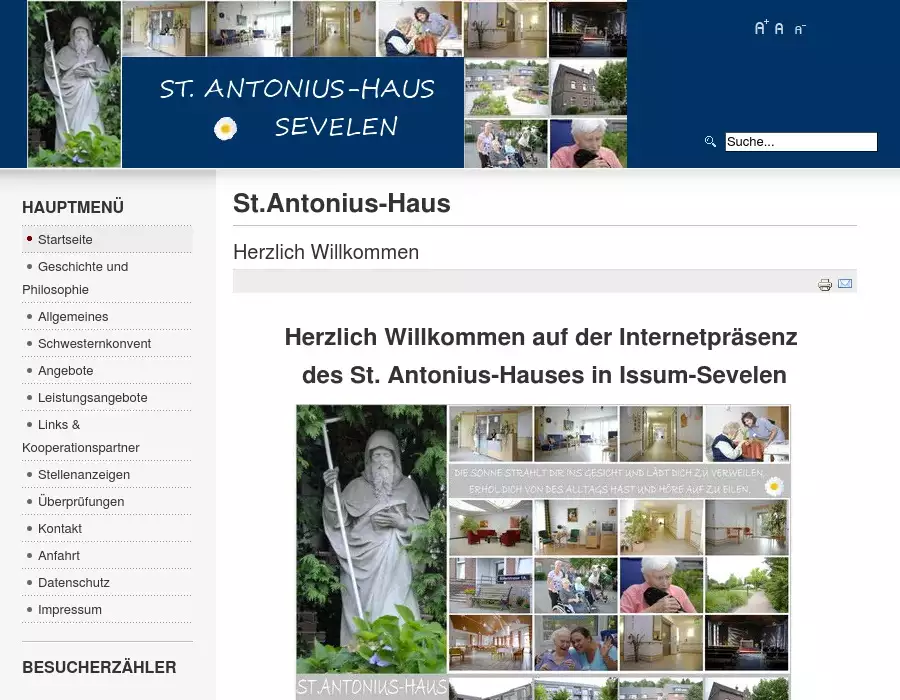The image size is (900, 700).
Task: Open Geschichte und Philosophie menu item
Action: (x=83, y=267)
